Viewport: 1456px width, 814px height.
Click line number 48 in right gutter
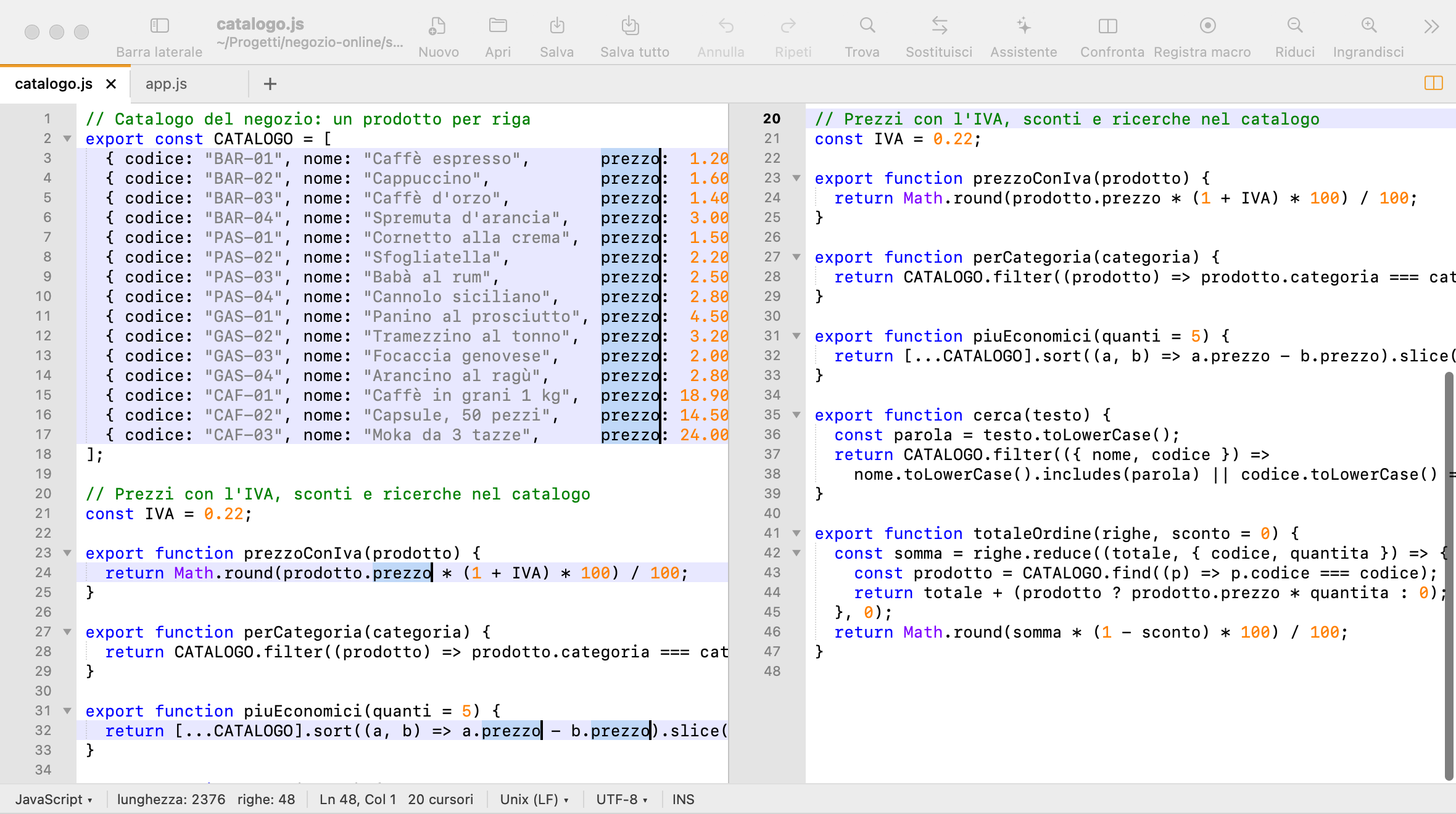[772, 672]
